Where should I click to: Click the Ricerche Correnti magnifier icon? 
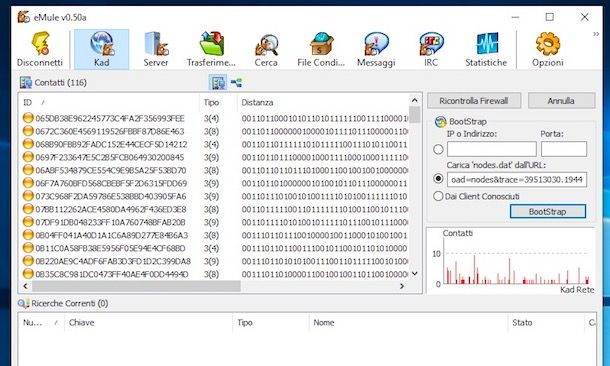coord(23,303)
